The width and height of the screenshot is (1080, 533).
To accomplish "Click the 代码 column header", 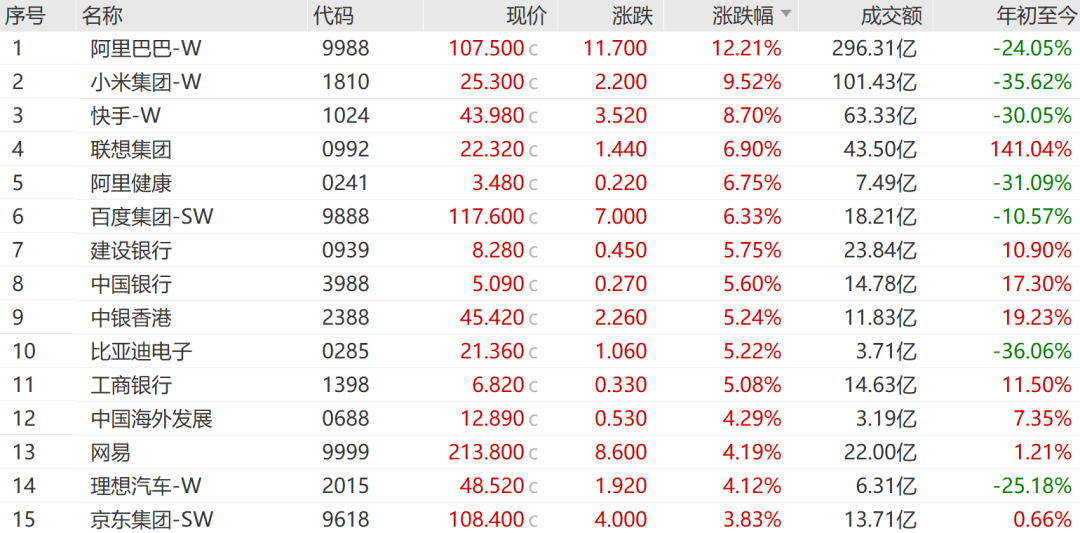I will tap(333, 16).
